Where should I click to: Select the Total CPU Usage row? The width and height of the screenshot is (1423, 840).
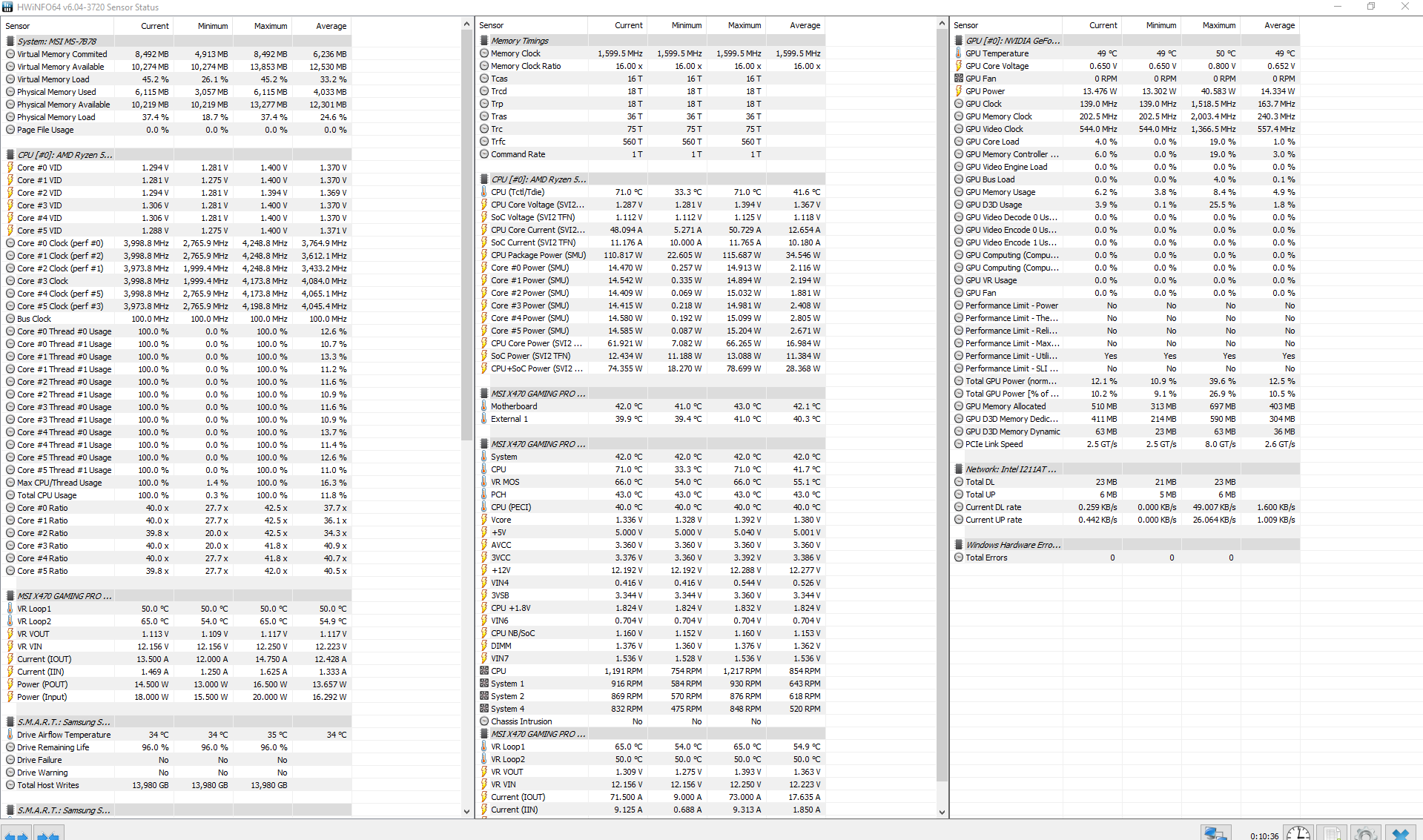tap(176, 495)
